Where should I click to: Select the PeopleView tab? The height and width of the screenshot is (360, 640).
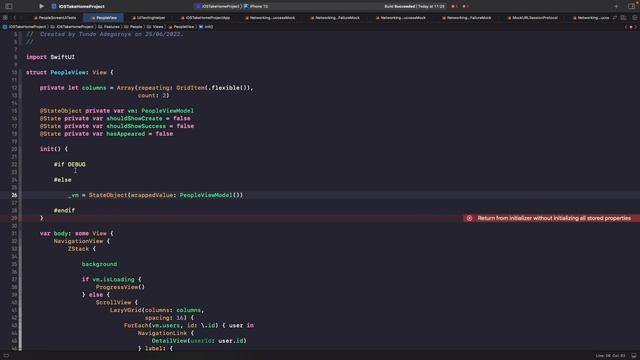pos(104,18)
